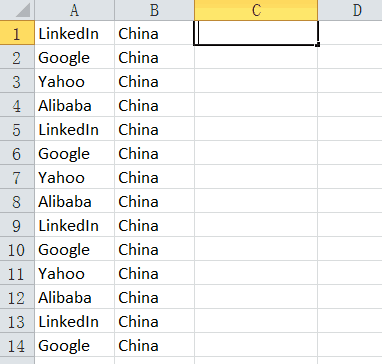Select row 7 header

click(x=17, y=177)
